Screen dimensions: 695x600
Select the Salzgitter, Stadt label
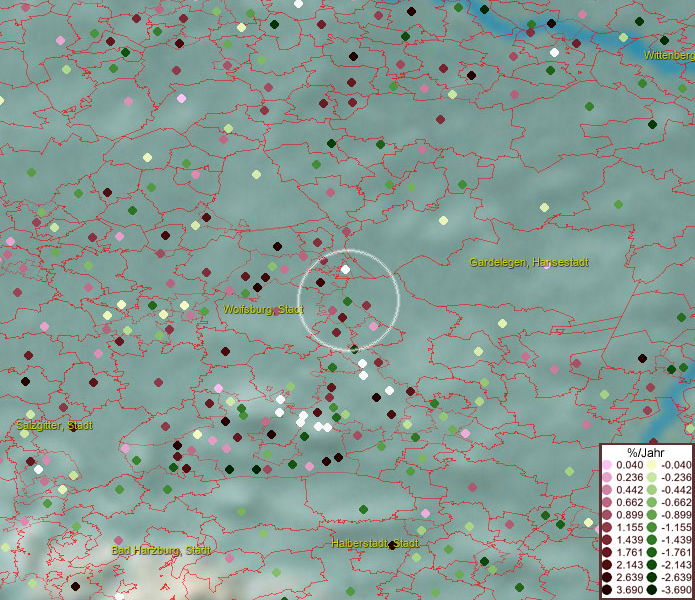(54, 425)
